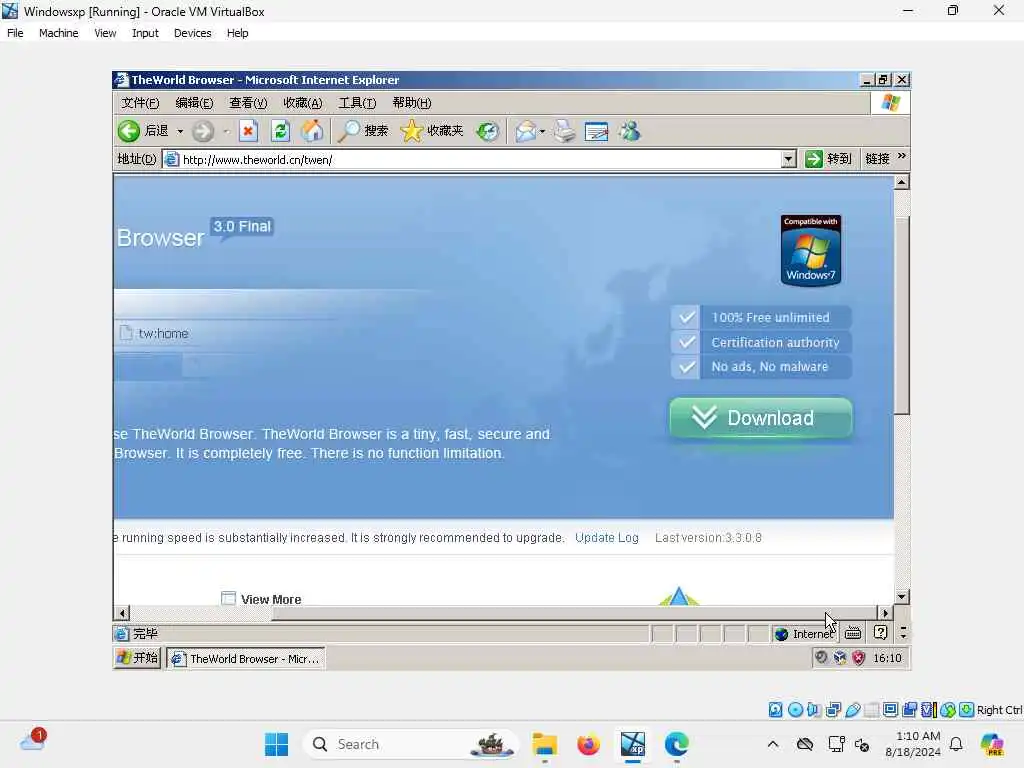The image size is (1024, 768).
Task: Click the vertical scrollbar thumb
Action: point(901,315)
